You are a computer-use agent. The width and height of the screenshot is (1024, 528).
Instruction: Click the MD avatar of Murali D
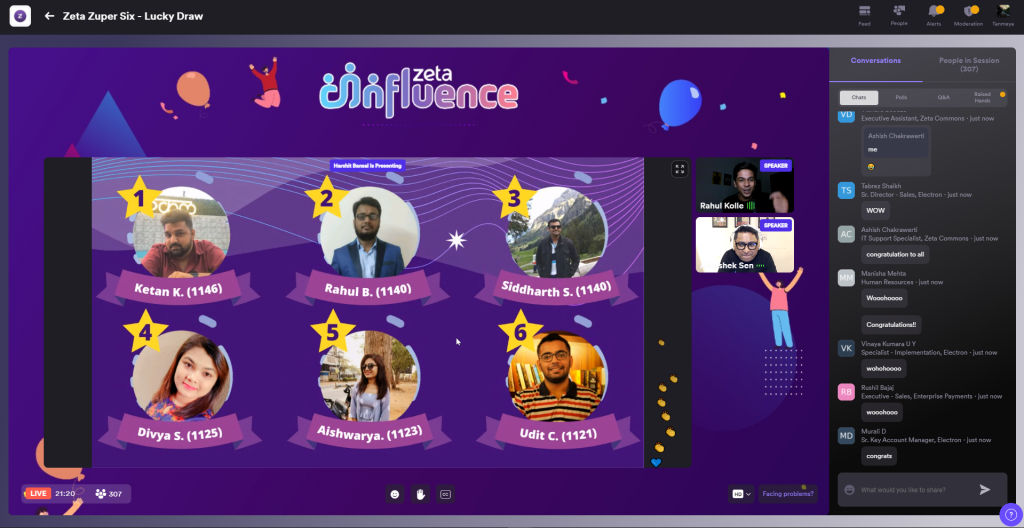(846, 436)
